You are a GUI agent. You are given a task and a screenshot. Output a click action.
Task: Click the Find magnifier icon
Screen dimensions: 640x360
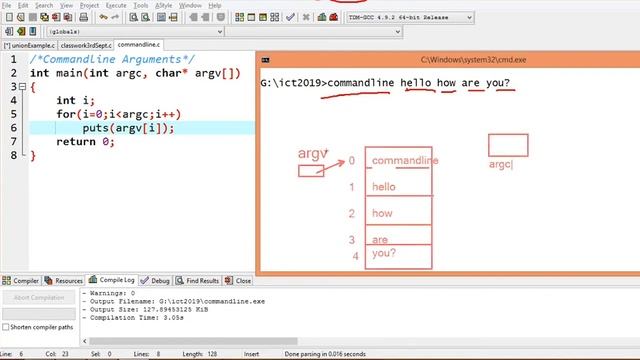point(133,17)
